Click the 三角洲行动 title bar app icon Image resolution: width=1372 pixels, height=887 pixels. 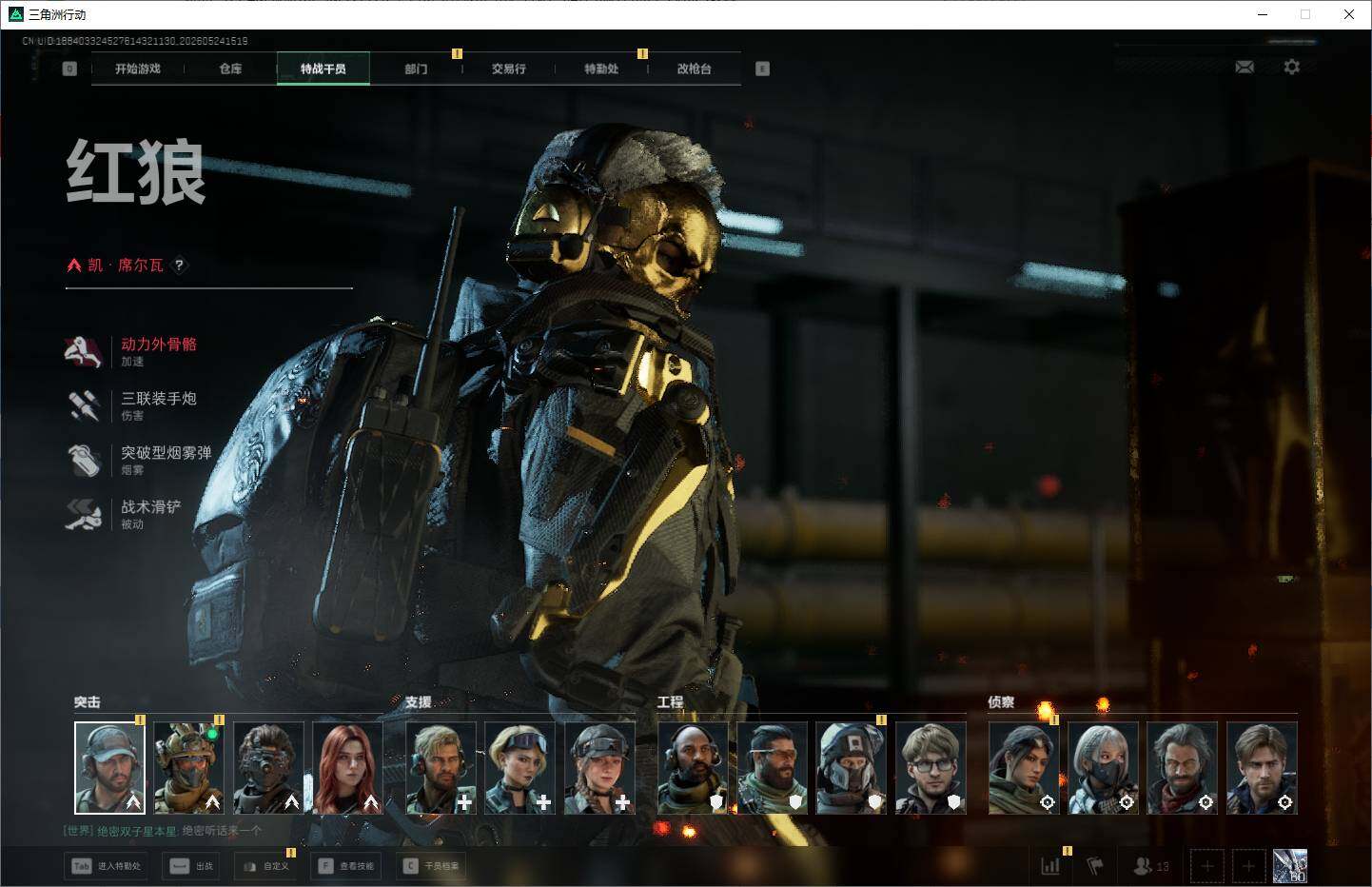point(15,14)
